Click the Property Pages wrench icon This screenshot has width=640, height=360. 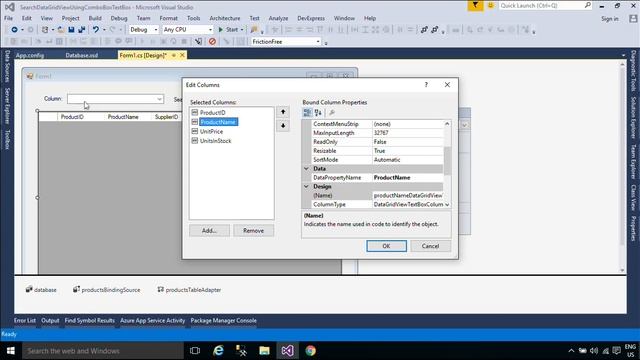pyautogui.click(x=332, y=113)
